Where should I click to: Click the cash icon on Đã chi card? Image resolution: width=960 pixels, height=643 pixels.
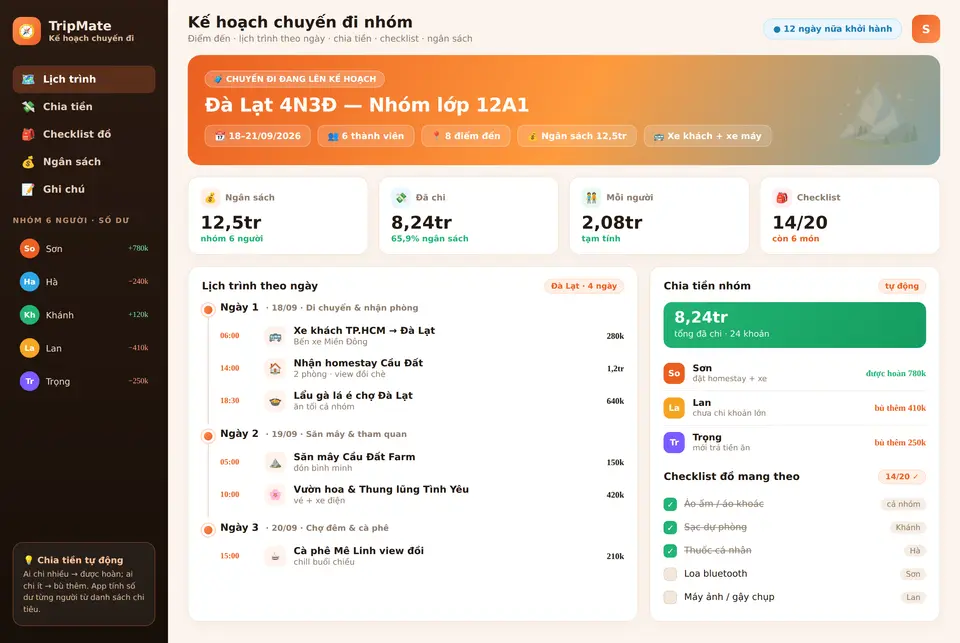(400, 197)
